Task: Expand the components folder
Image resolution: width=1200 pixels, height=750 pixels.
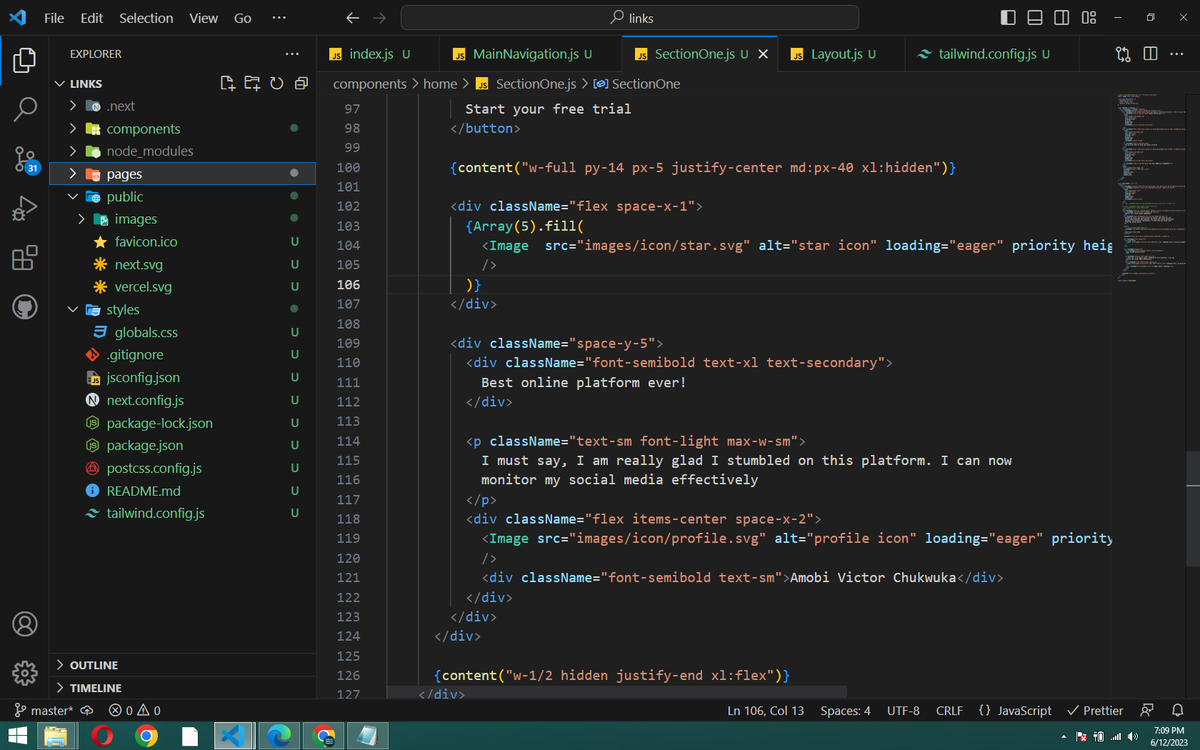Action: (73, 129)
